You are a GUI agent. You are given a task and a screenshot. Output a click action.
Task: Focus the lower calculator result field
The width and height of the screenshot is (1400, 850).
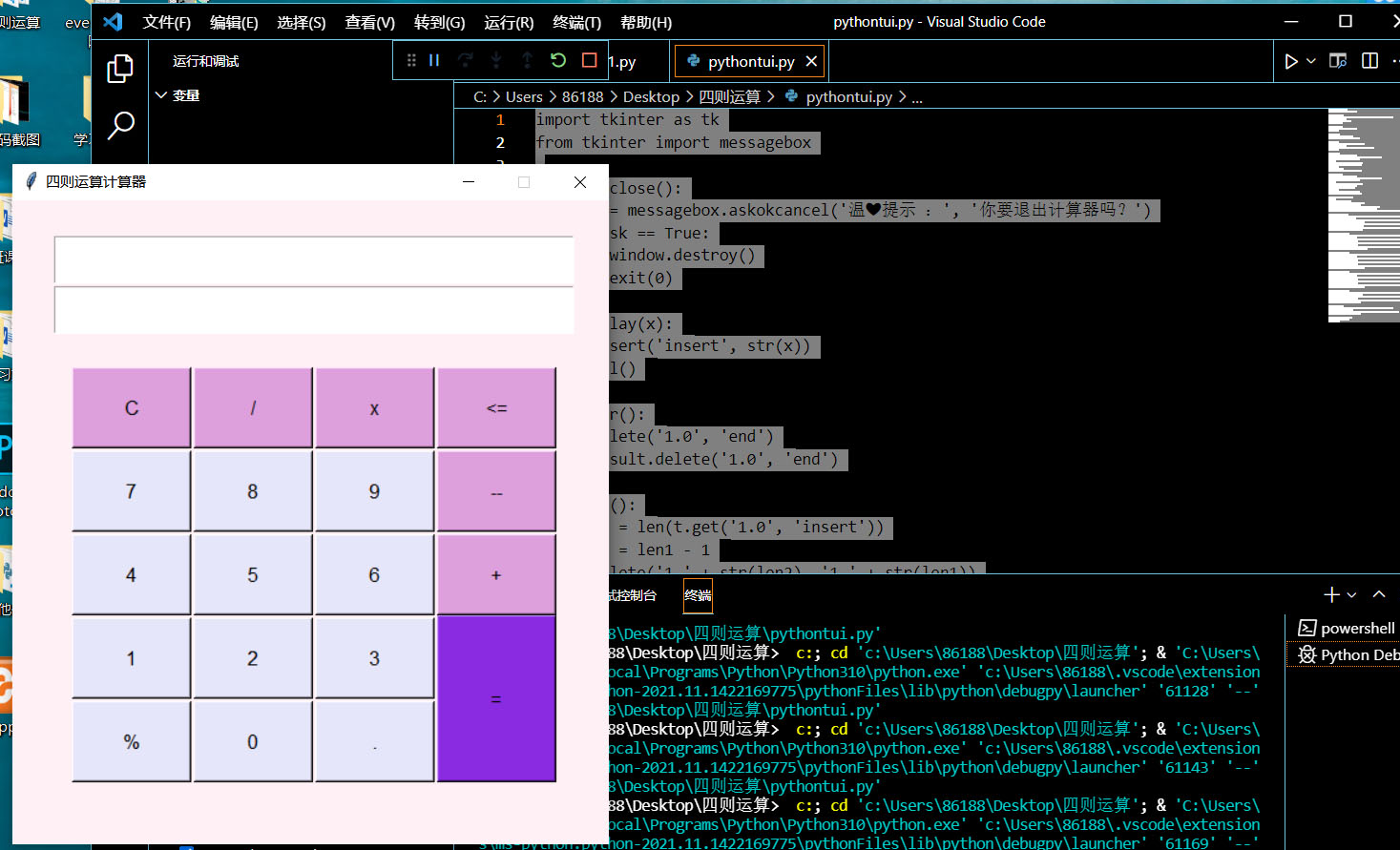(314, 310)
